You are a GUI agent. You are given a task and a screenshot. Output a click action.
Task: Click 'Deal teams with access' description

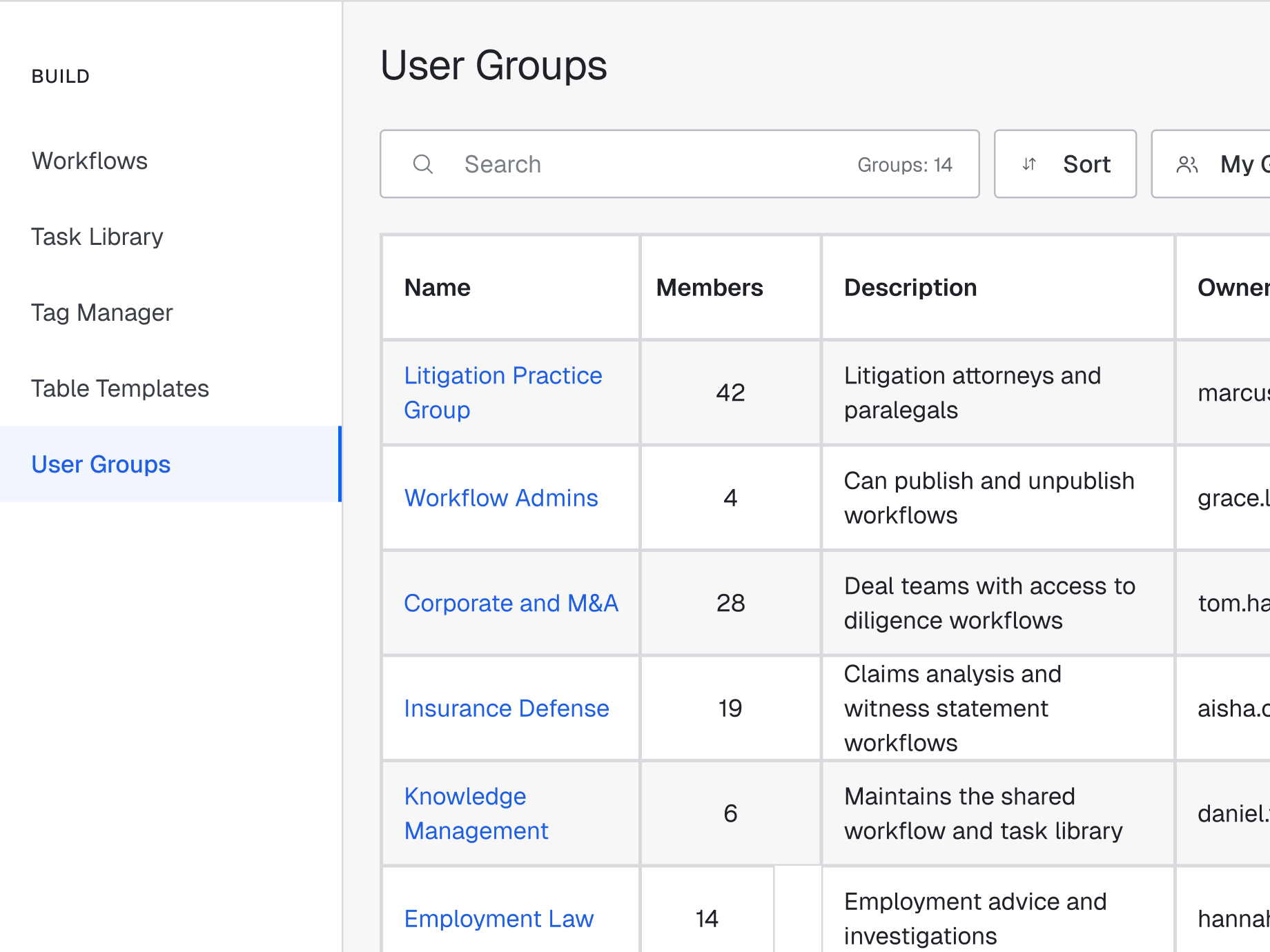click(990, 603)
